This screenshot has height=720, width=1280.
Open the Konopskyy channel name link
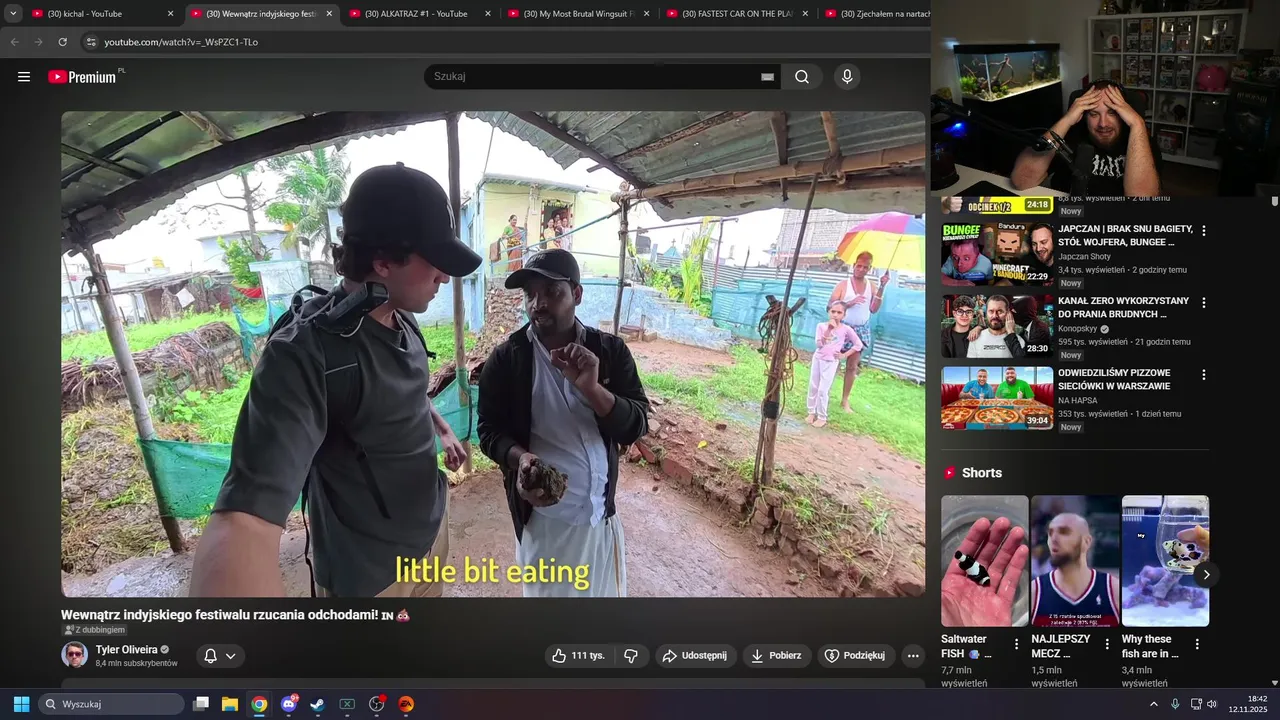click(1078, 329)
